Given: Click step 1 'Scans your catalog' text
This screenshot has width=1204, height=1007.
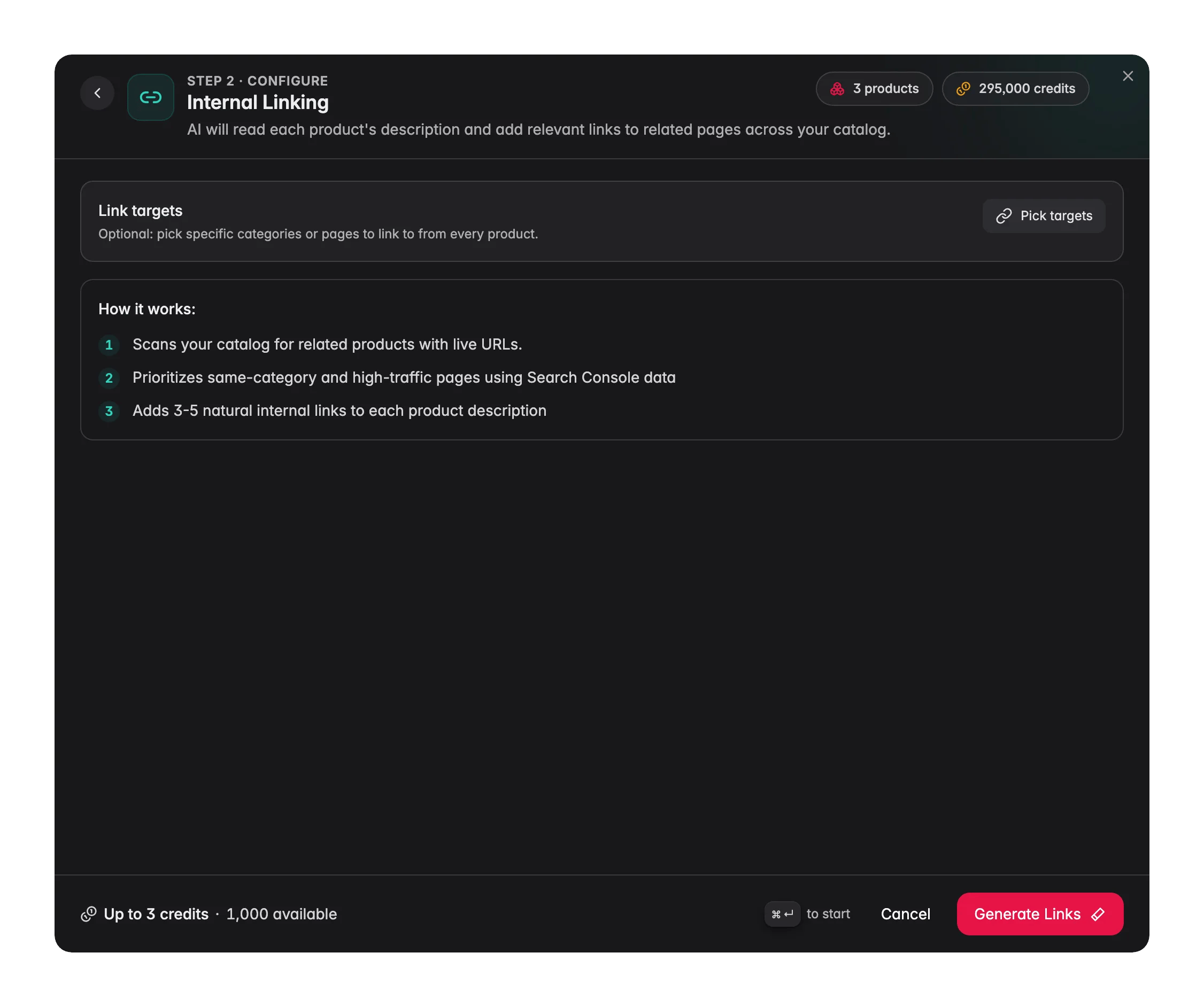Looking at the screenshot, I should (x=327, y=344).
